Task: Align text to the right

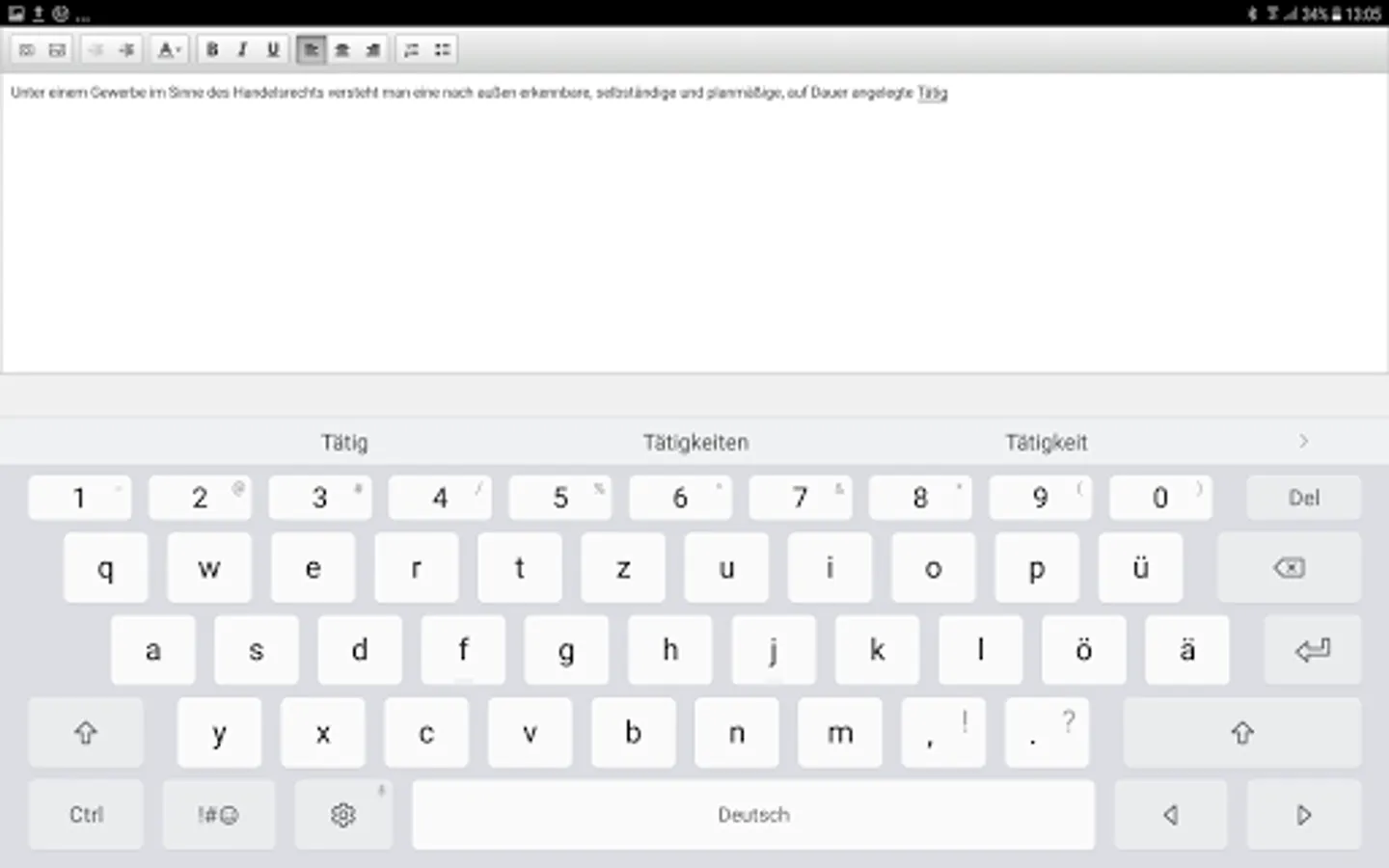Action: tap(372, 50)
